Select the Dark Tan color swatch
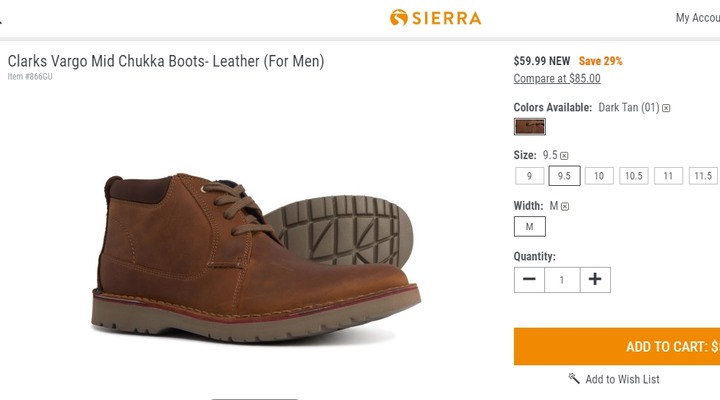 (x=529, y=127)
